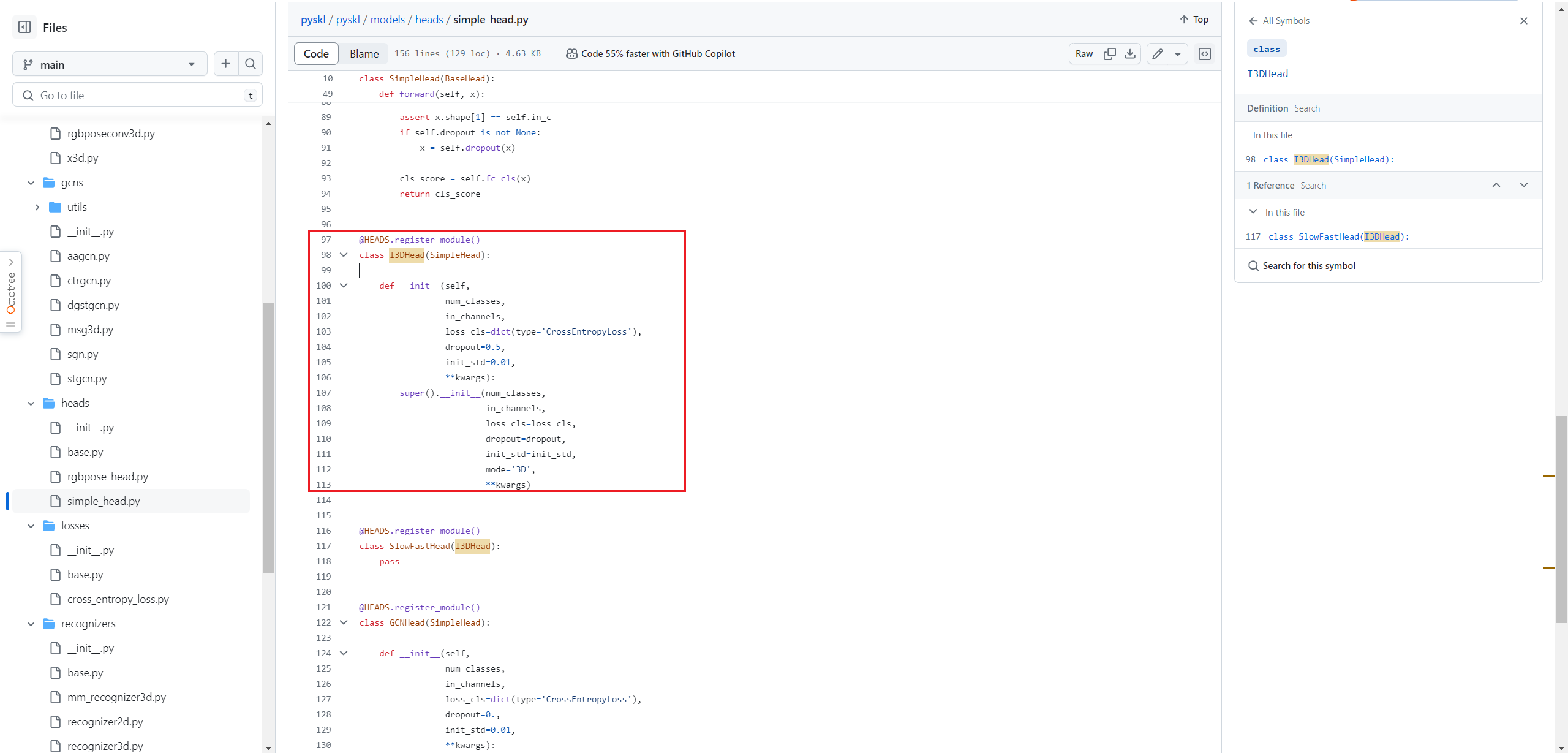Open more edit options dropdown arrow
The height and width of the screenshot is (753, 1568).
click(1178, 54)
